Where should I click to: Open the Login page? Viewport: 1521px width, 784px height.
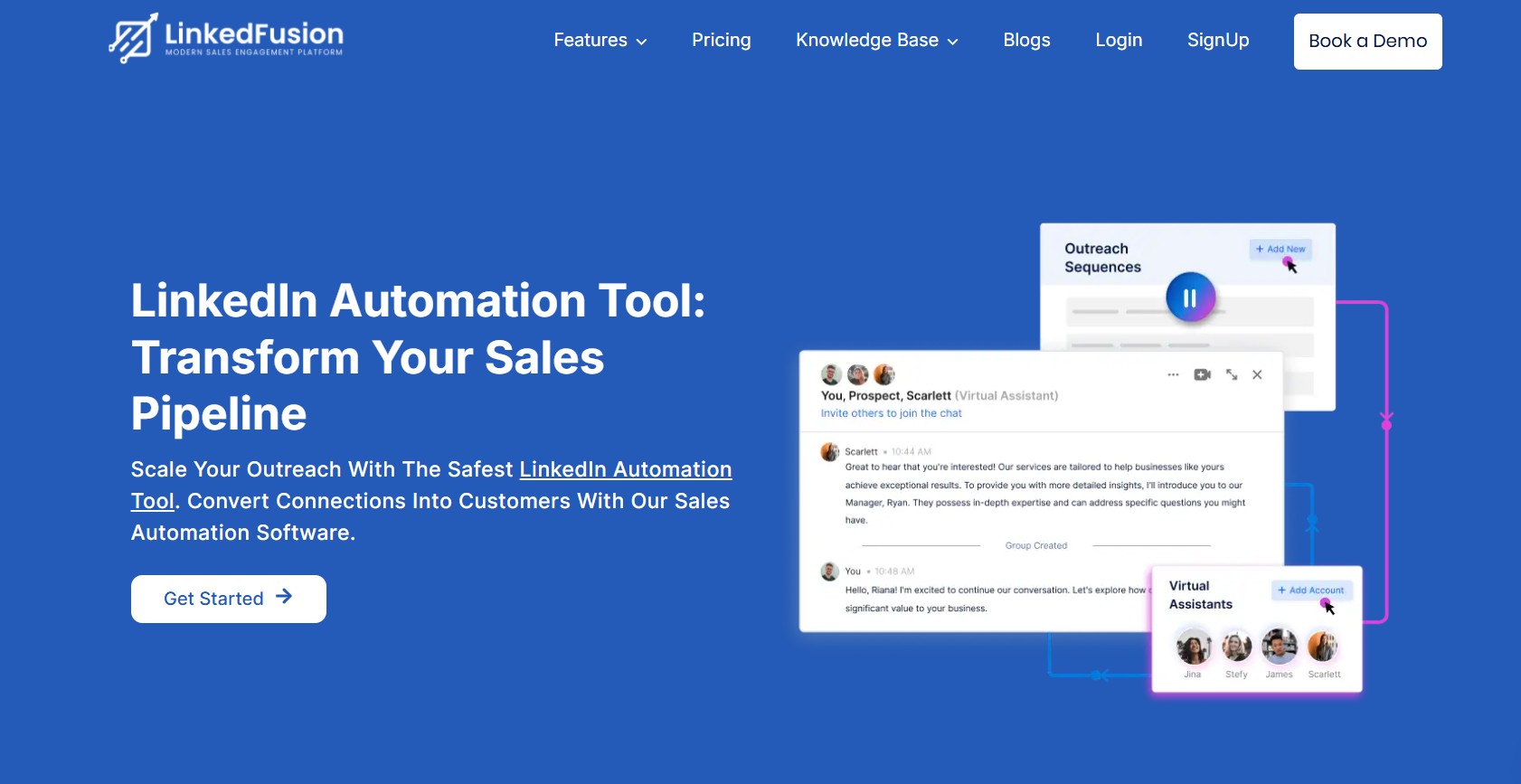click(1119, 41)
